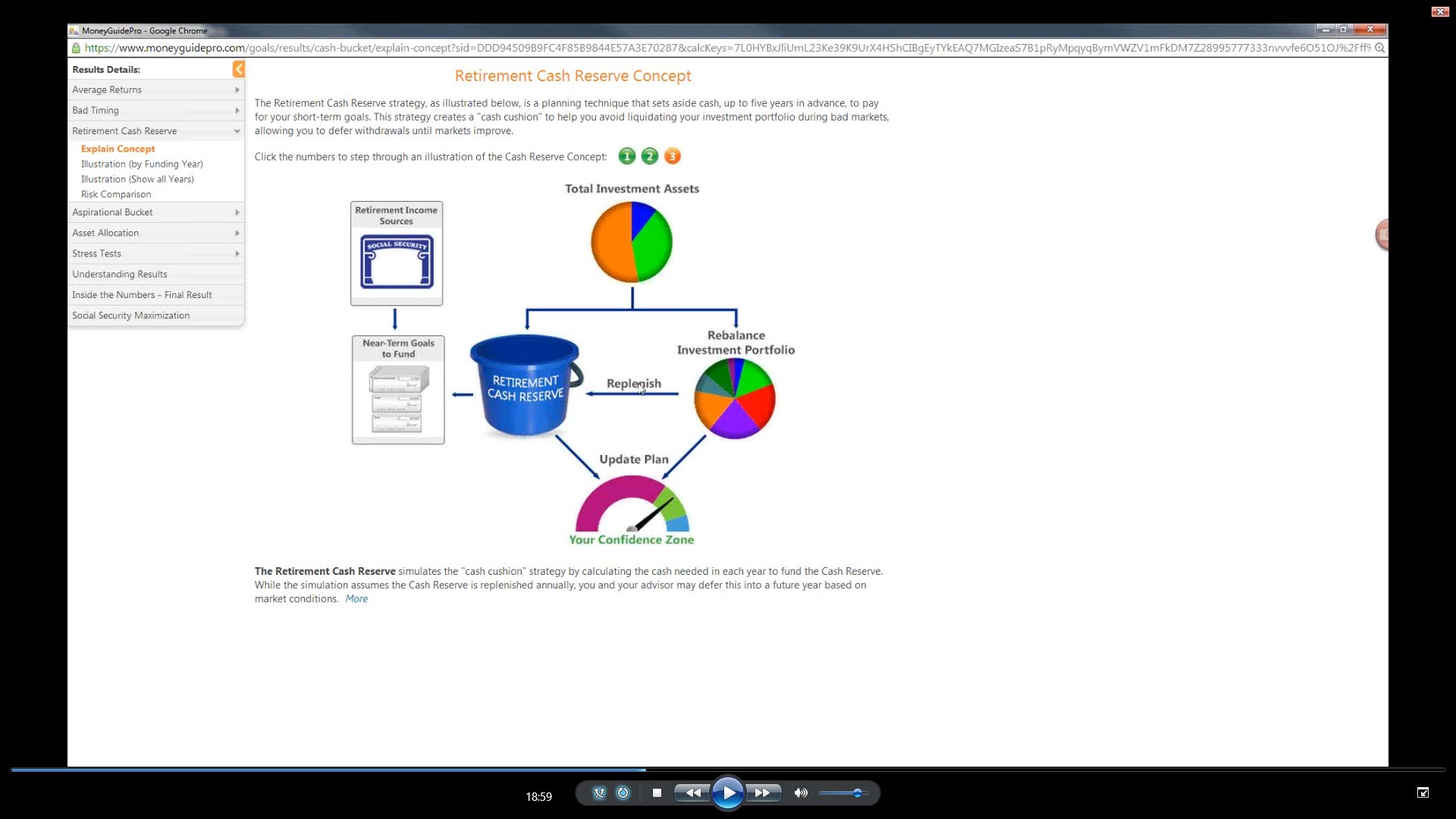
Task: Click the stop button on playback bar
Action: [657, 793]
